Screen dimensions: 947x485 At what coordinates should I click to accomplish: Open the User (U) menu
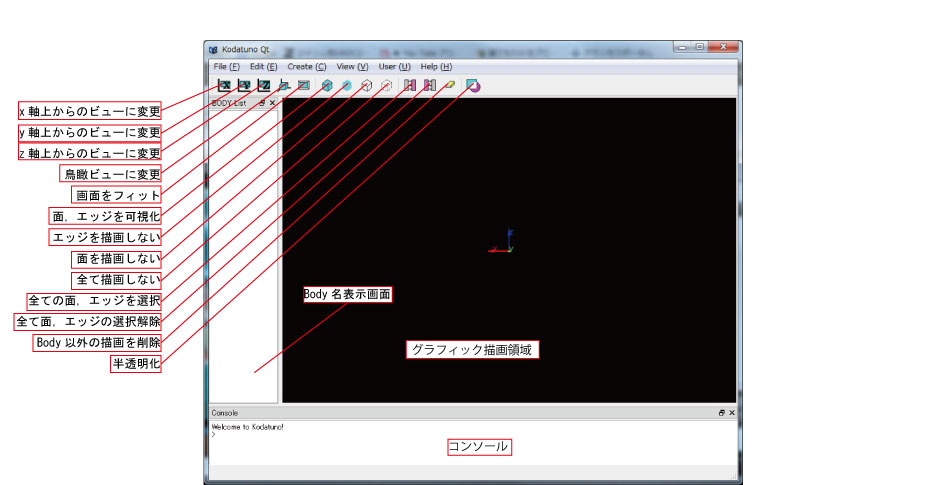[394, 66]
